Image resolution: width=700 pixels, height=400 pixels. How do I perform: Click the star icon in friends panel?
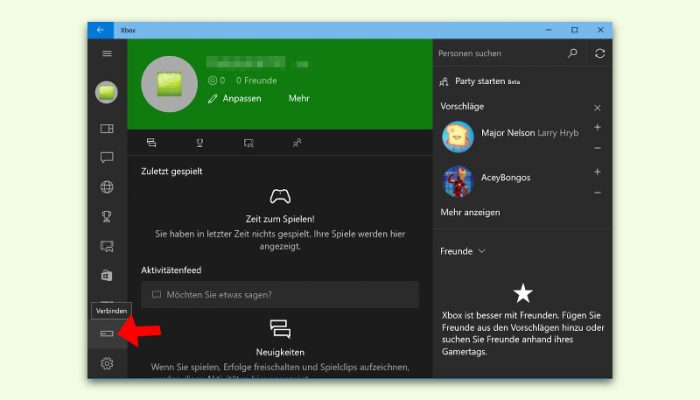pos(523,293)
